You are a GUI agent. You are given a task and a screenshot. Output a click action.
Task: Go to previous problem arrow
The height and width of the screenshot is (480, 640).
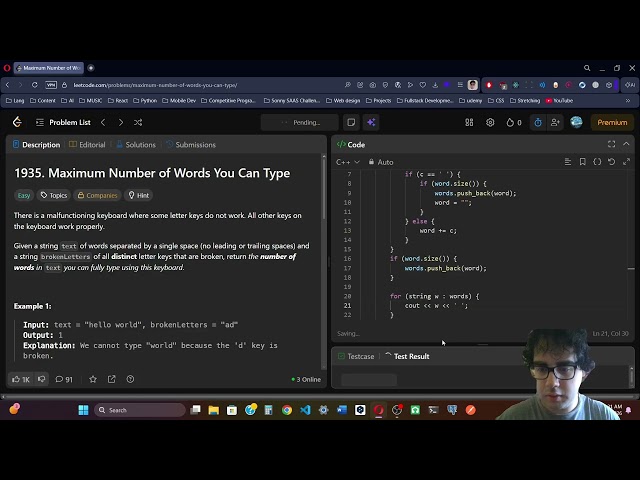[x=103, y=122]
